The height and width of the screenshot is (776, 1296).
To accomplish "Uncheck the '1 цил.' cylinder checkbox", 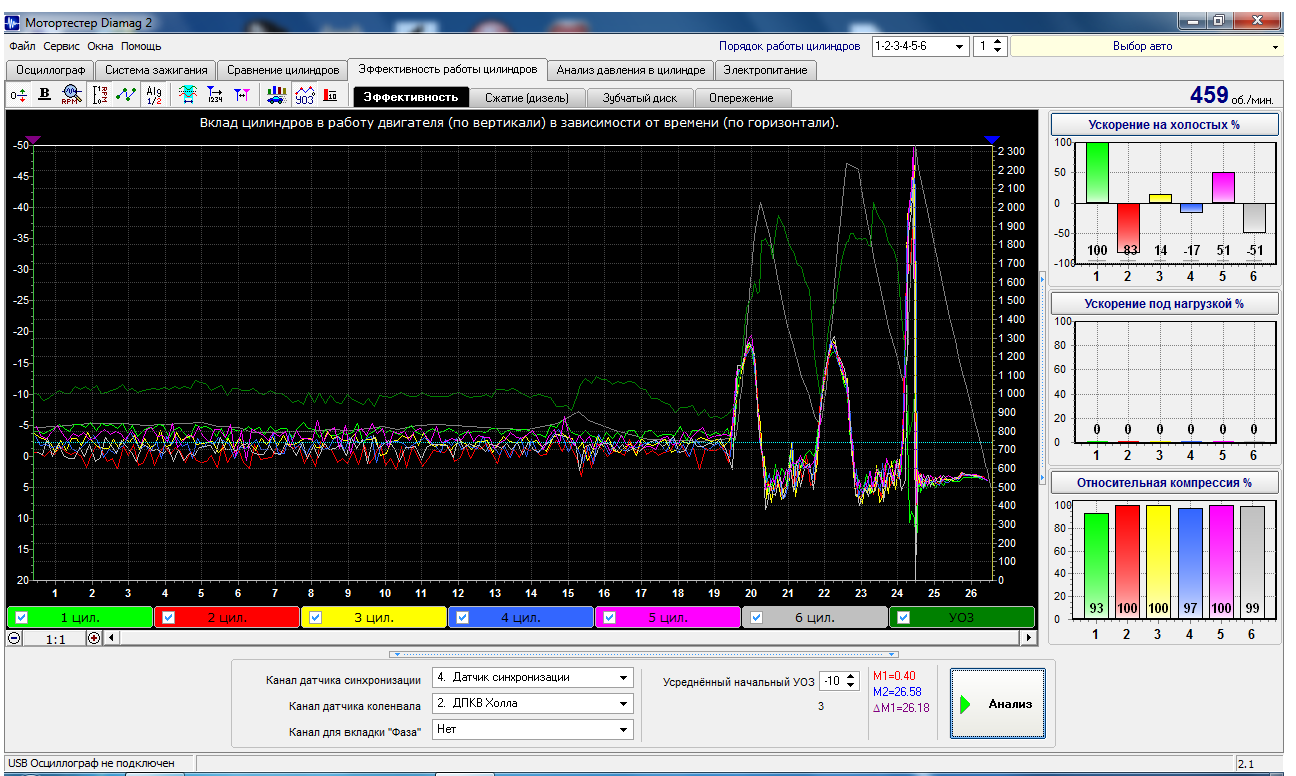I will 22,617.
